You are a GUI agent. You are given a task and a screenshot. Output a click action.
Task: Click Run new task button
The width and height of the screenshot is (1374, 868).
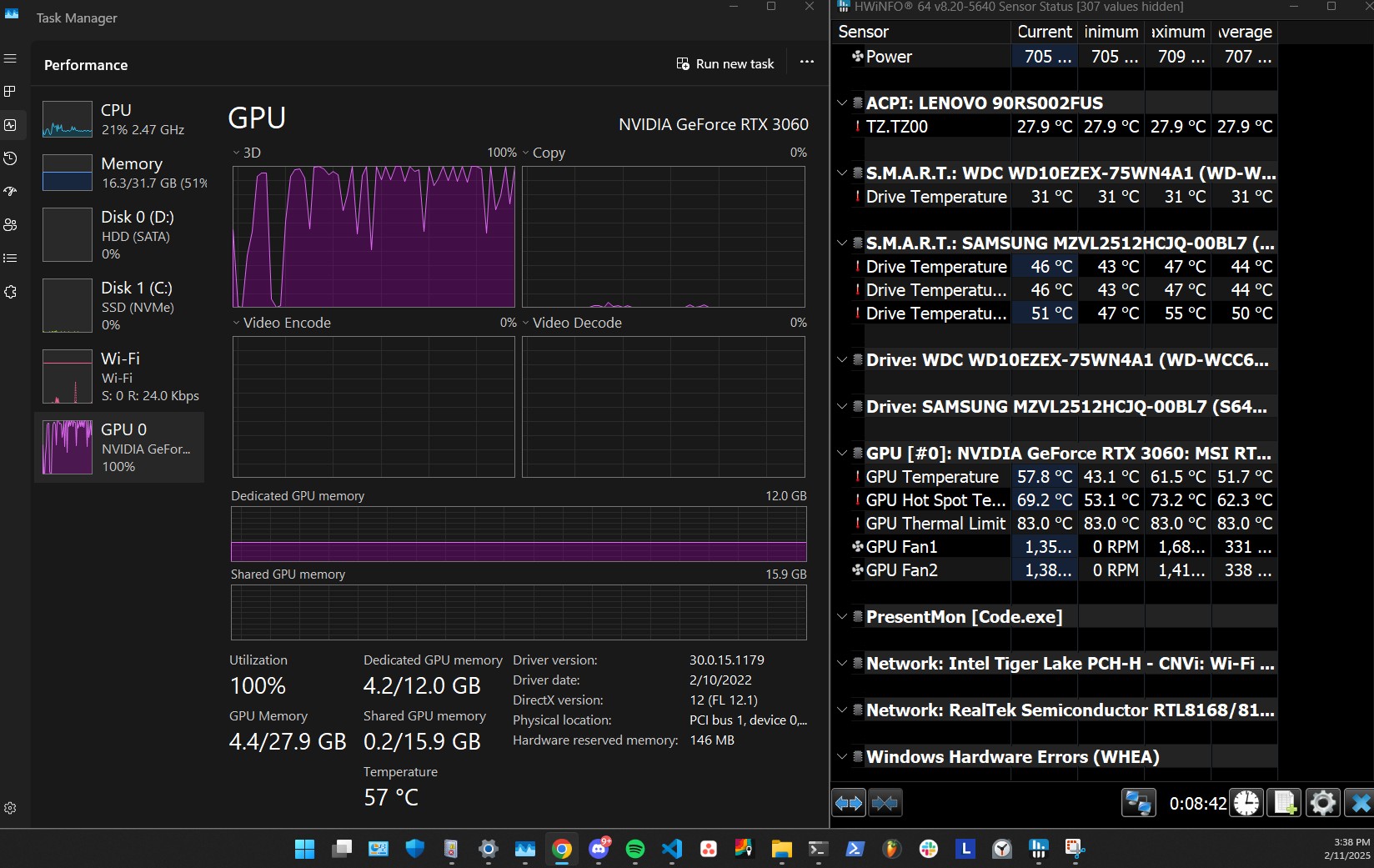click(725, 64)
